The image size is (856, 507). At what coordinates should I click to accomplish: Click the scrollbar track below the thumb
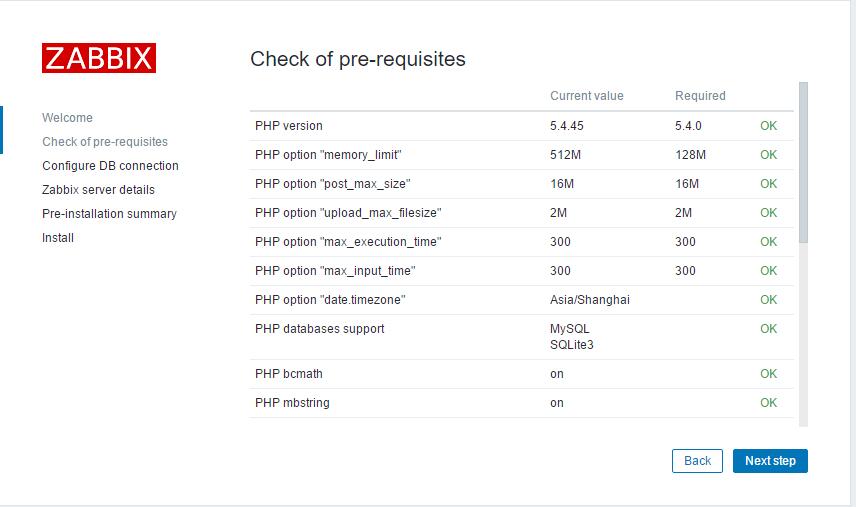tap(803, 334)
